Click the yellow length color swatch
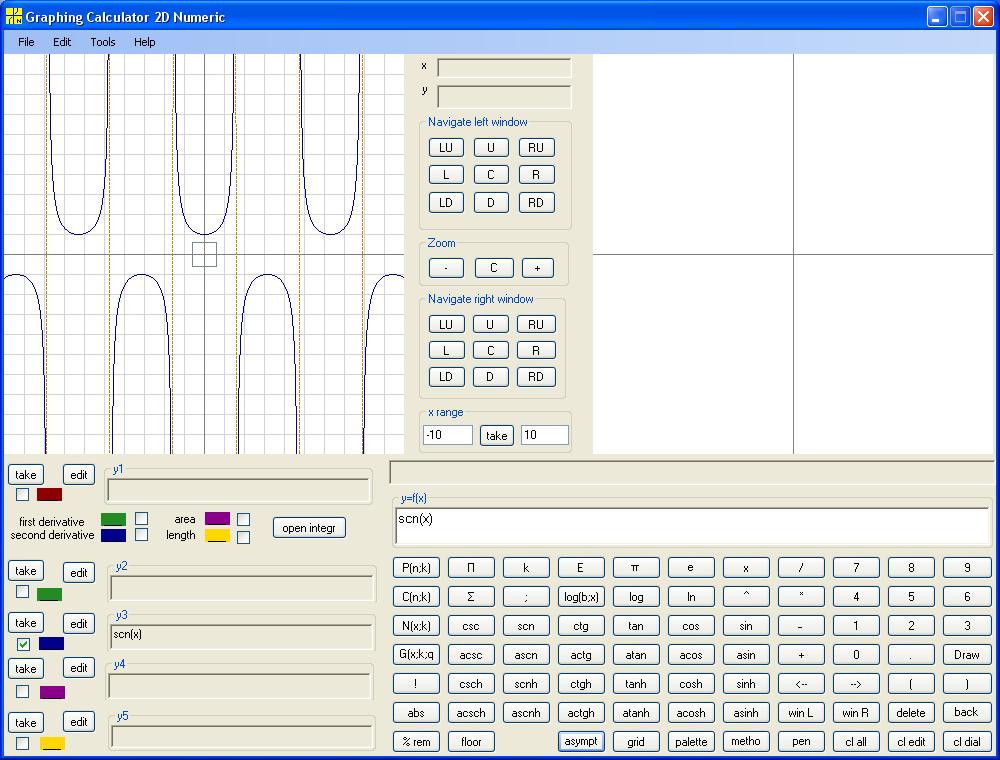1000x760 pixels. click(x=217, y=536)
